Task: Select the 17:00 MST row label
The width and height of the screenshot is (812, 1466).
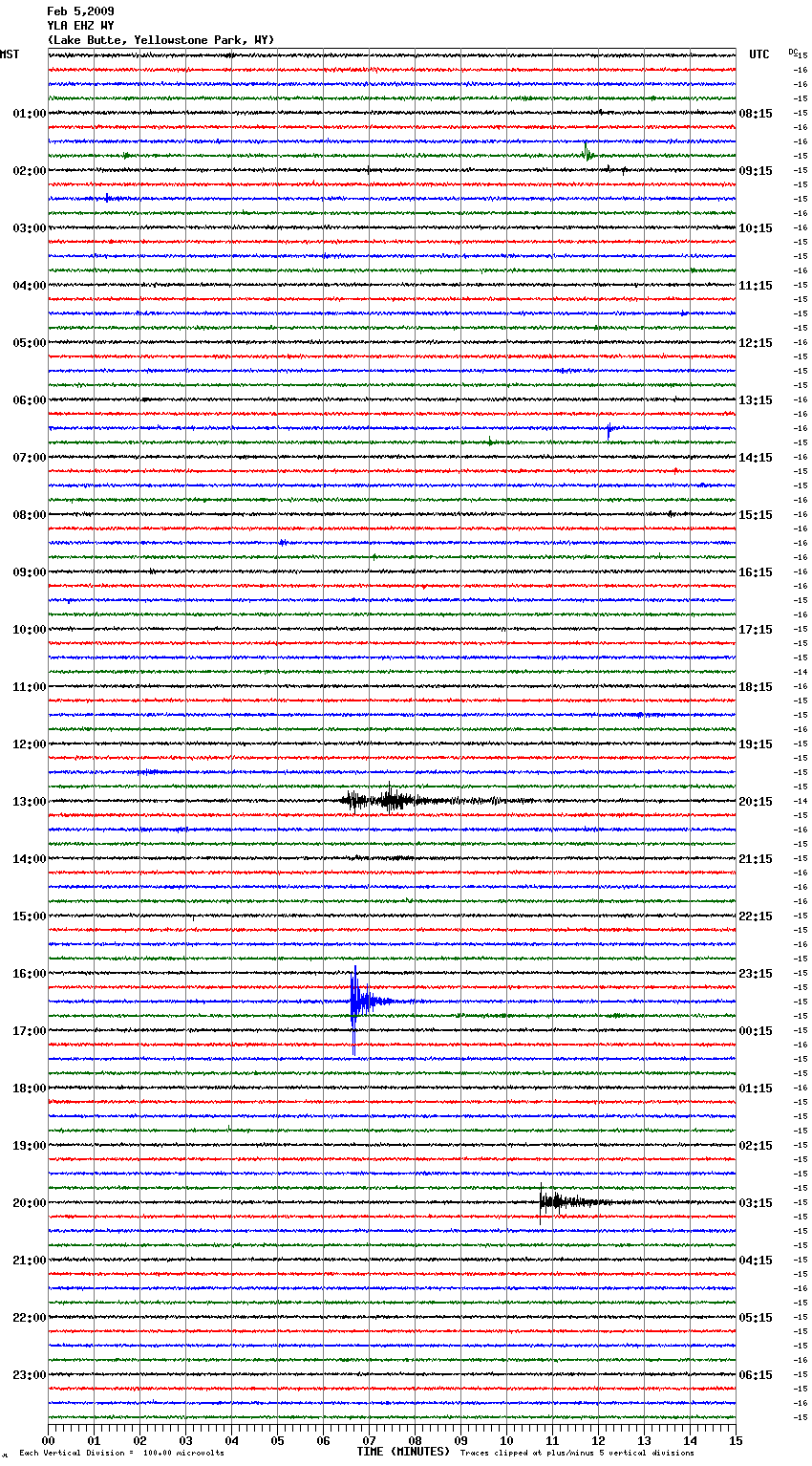Action: coord(29,1031)
